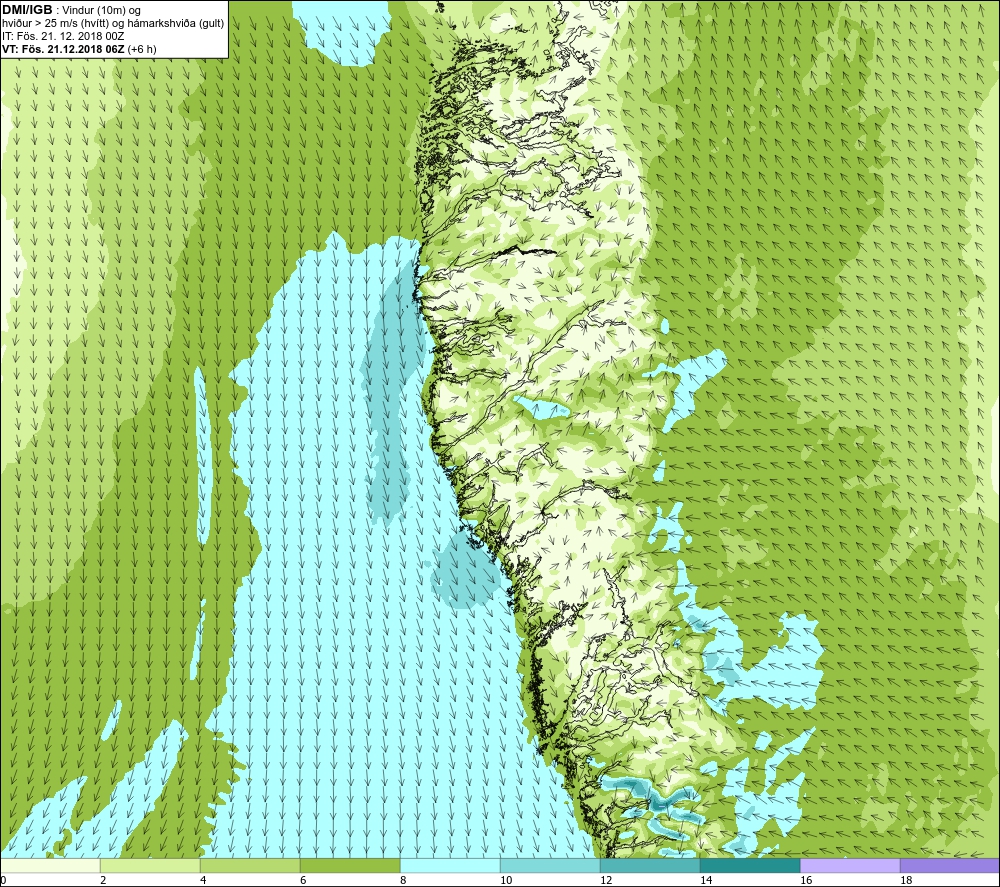Click the "hviður > 25 m/s (hvítt)" line
1000x887 pixels.
[57, 24]
